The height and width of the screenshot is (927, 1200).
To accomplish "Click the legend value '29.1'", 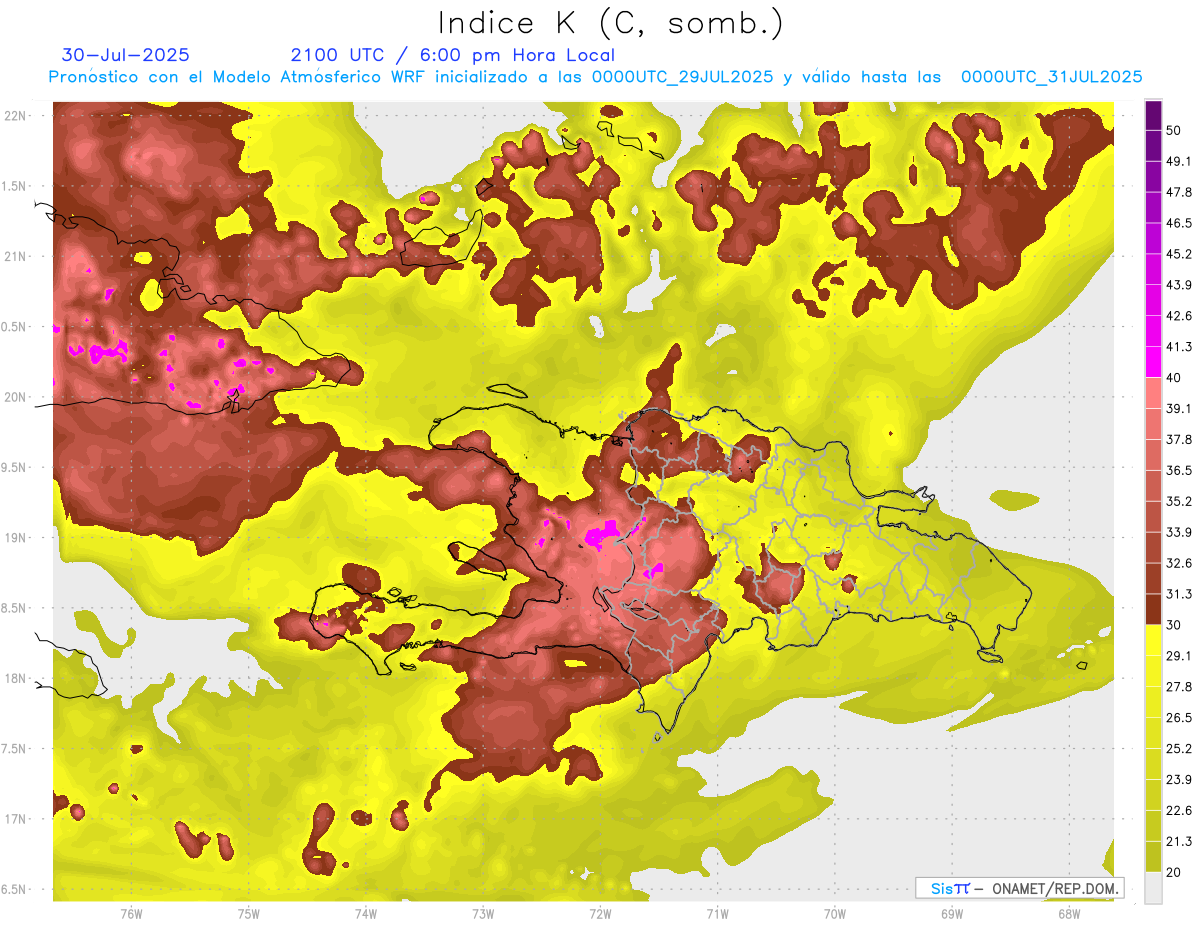I will pyautogui.click(x=1179, y=655).
